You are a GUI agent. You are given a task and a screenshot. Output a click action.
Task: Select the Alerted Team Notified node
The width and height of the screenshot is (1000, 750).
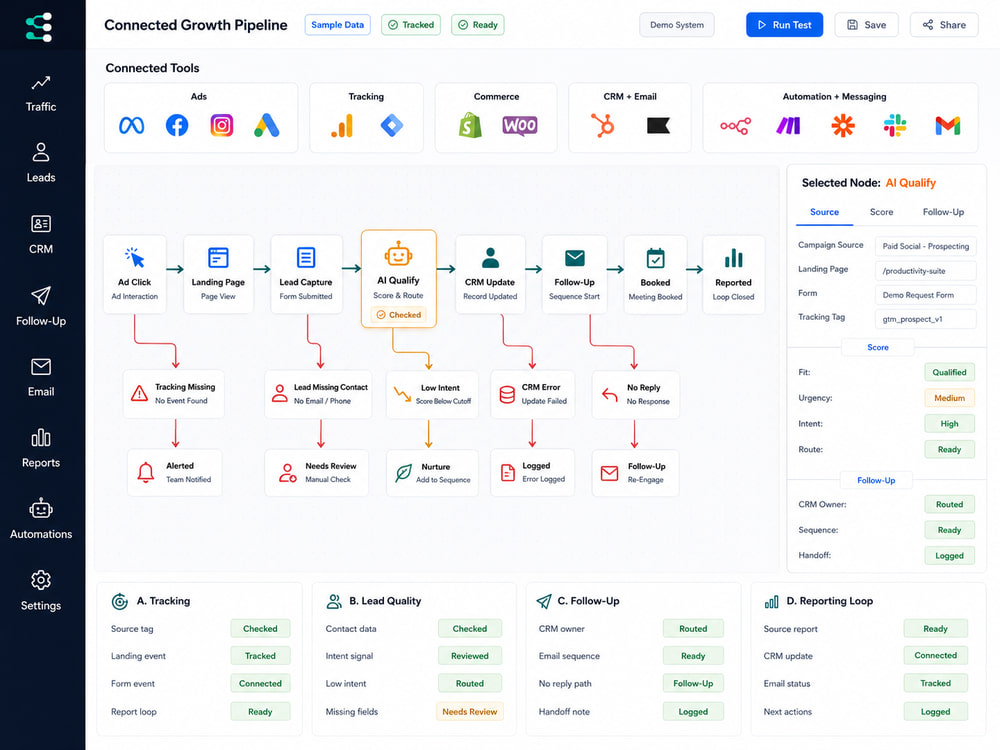point(175,473)
